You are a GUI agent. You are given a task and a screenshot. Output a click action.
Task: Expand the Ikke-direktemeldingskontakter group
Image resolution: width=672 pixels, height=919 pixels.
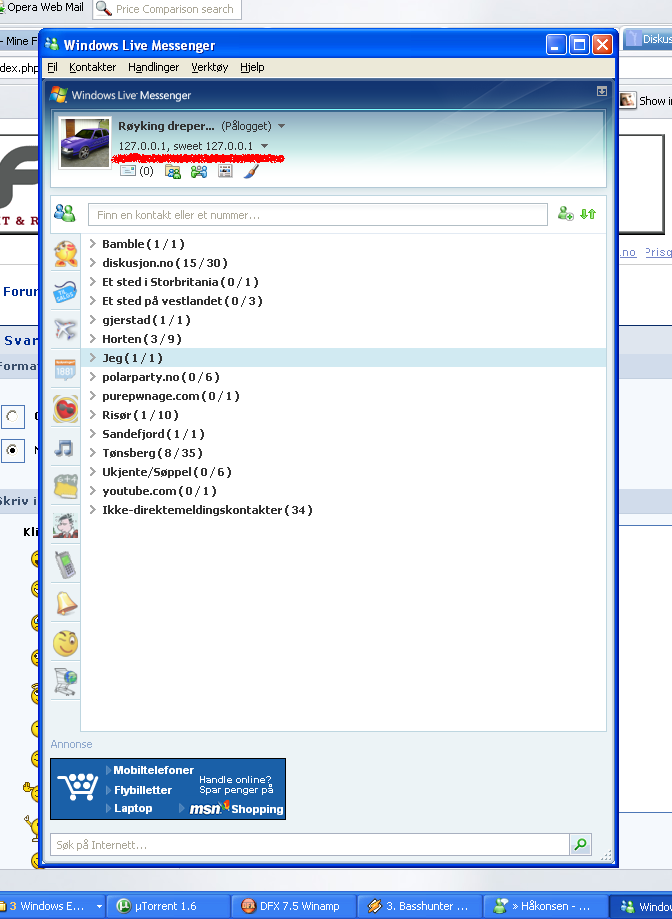click(x=92, y=510)
